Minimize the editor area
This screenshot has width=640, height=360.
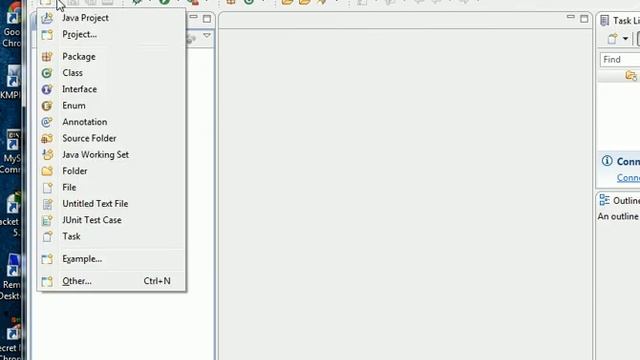coord(571,18)
